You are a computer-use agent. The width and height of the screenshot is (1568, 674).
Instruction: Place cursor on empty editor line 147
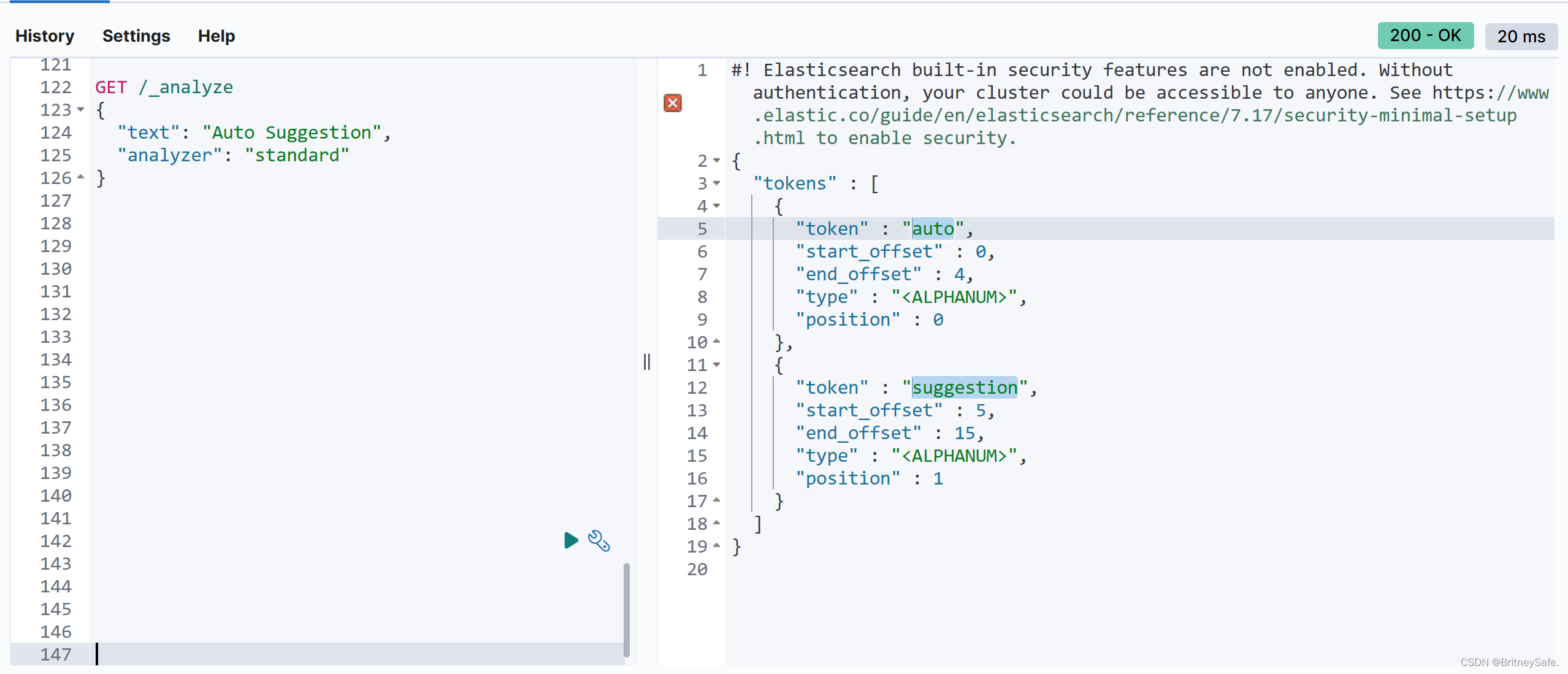point(356,654)
